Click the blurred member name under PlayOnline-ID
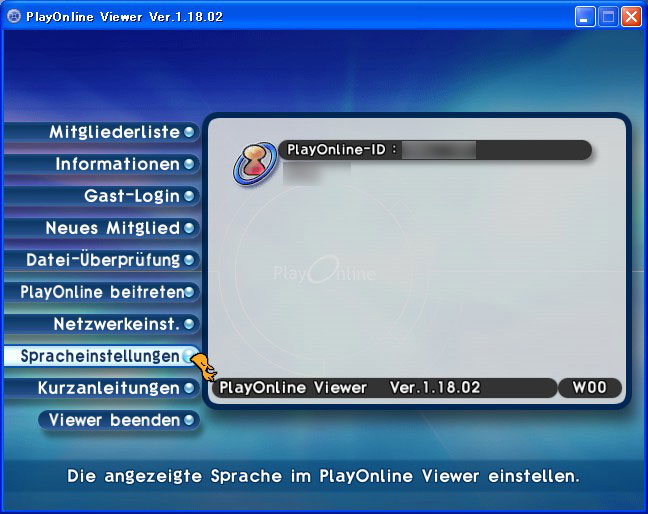The width and height of the screenshot is (648, 514). pos(317,173)
